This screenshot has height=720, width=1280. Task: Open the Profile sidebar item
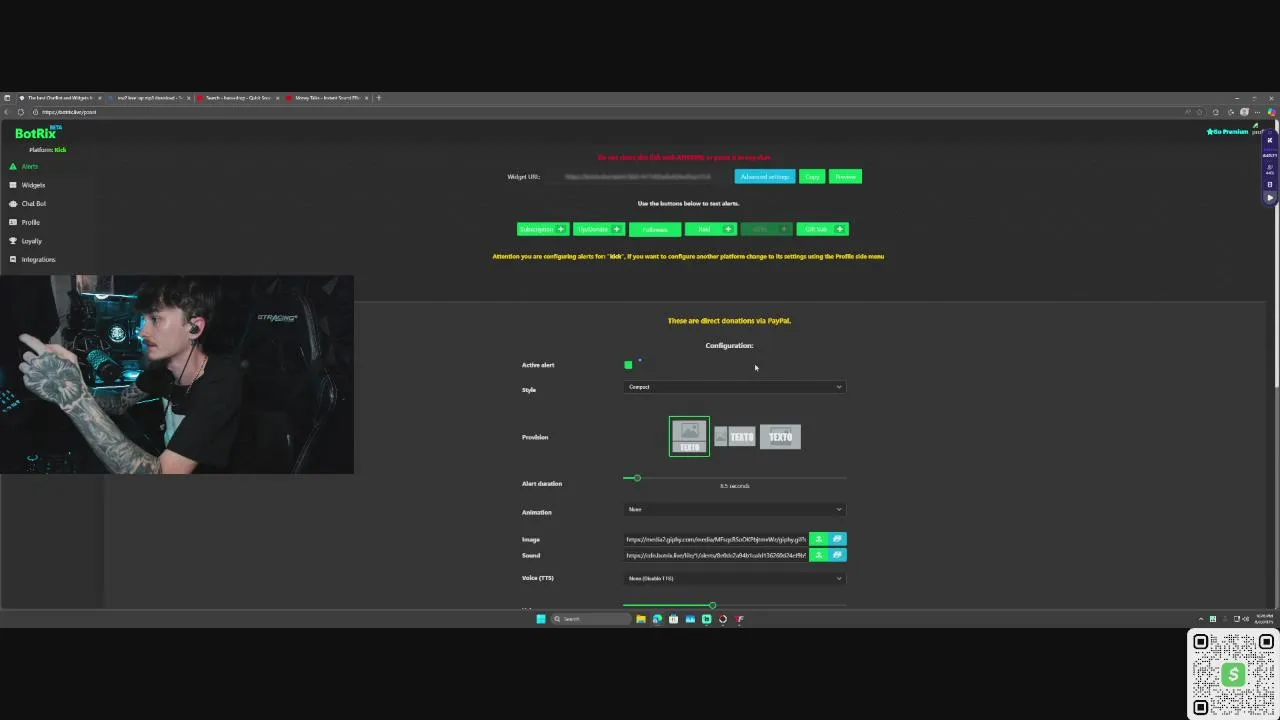pos(30,222)
